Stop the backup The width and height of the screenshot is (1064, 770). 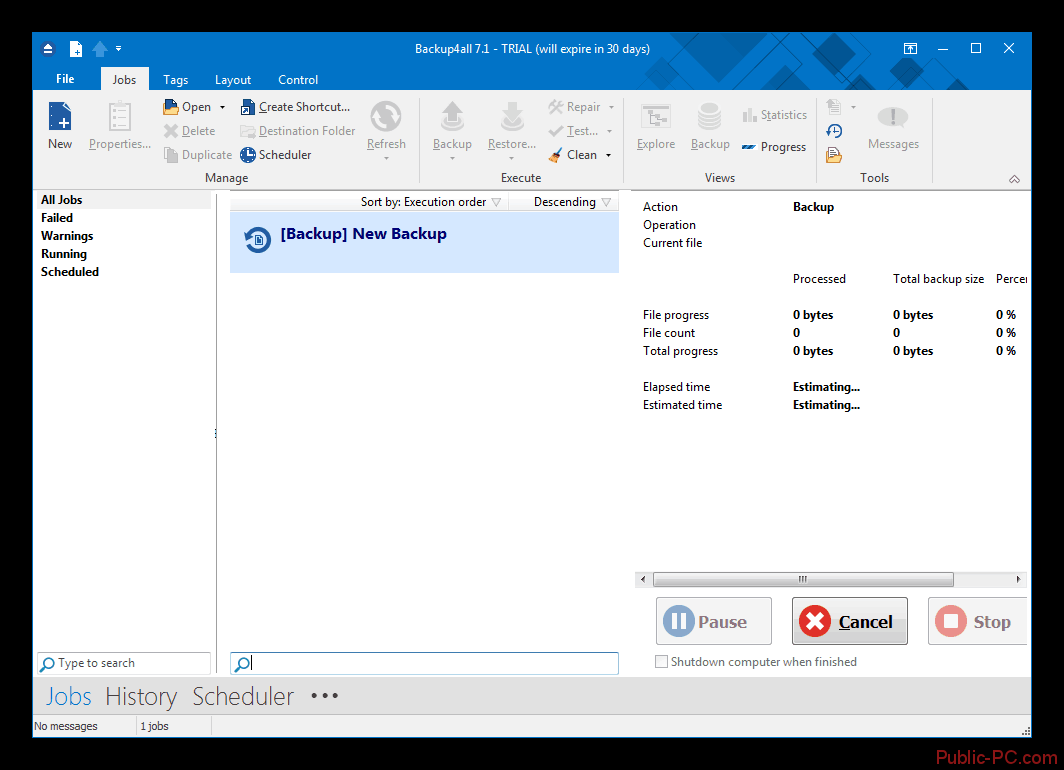click(x=977, y=621)
